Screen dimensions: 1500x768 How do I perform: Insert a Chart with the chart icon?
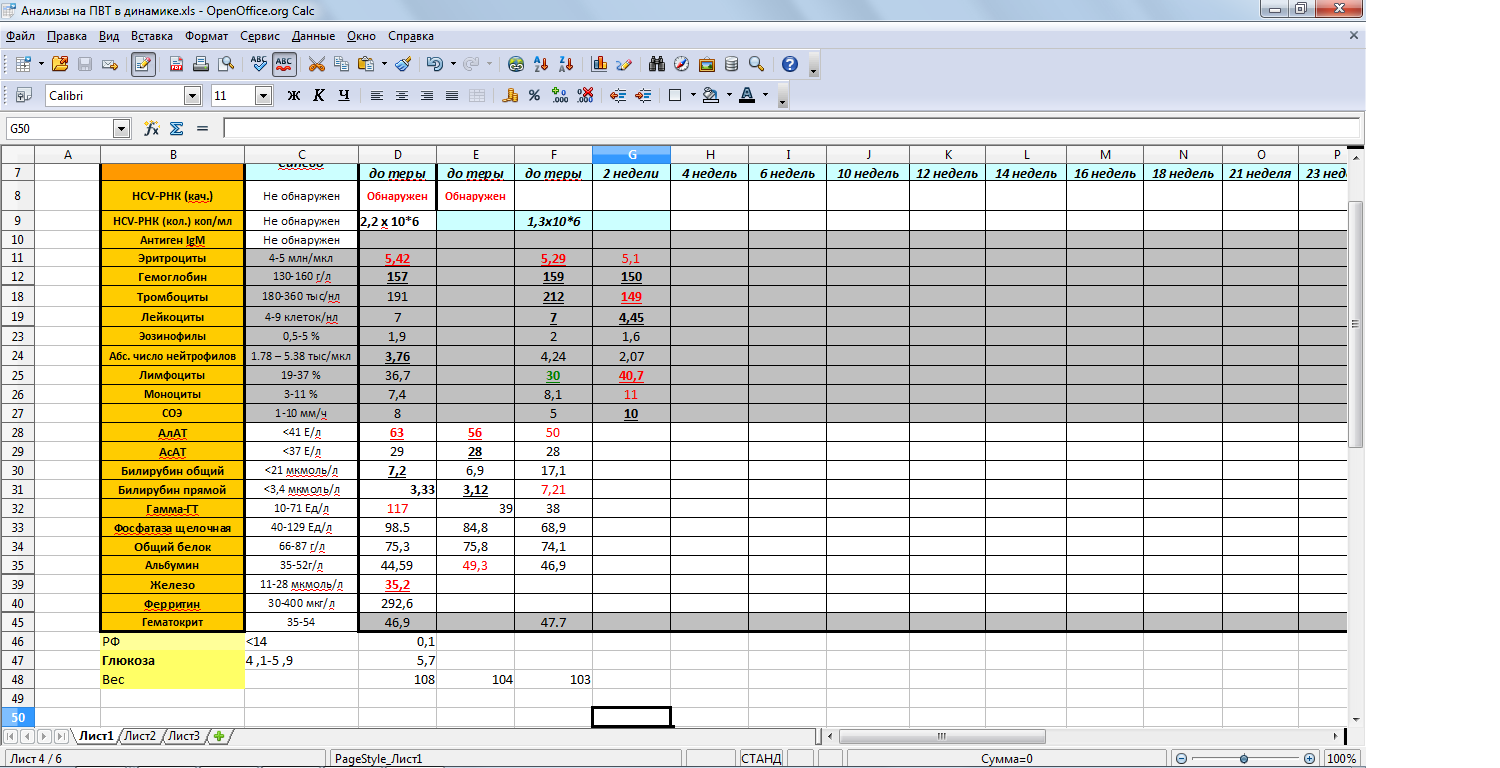(600, 64)
